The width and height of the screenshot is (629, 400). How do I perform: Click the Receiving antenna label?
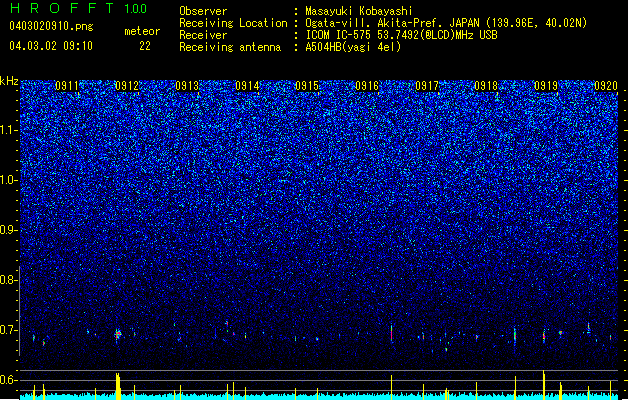tap(230, 47)
